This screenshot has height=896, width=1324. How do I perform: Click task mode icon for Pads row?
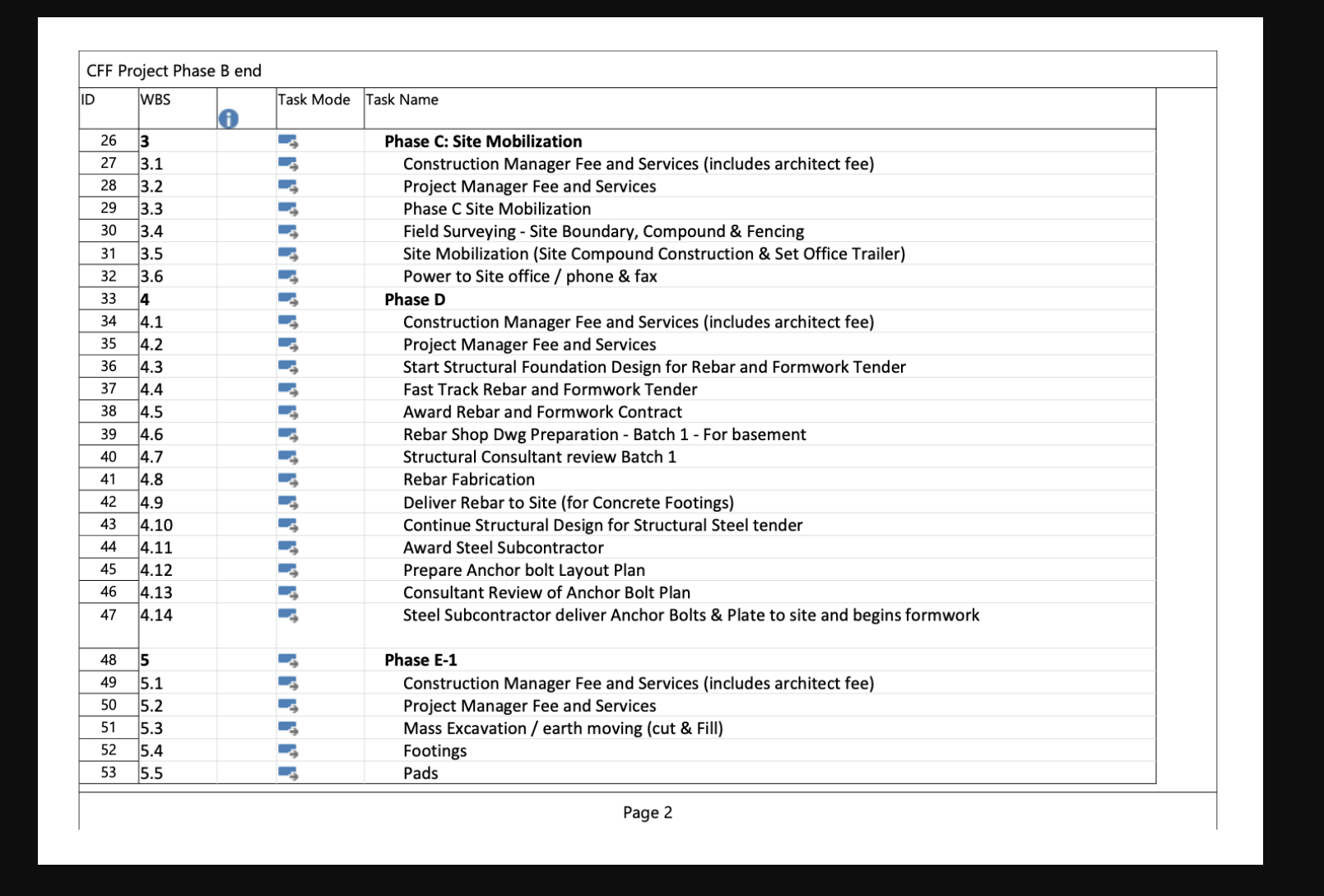point(287,773)
